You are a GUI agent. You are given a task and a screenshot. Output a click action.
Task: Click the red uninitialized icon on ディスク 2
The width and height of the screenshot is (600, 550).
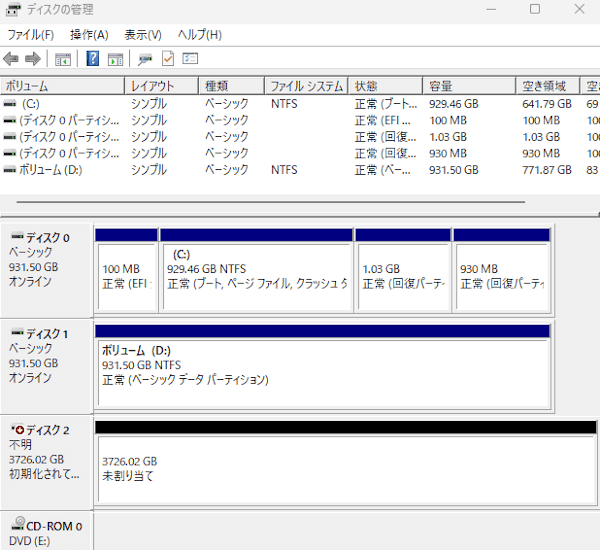pos(18,429)
